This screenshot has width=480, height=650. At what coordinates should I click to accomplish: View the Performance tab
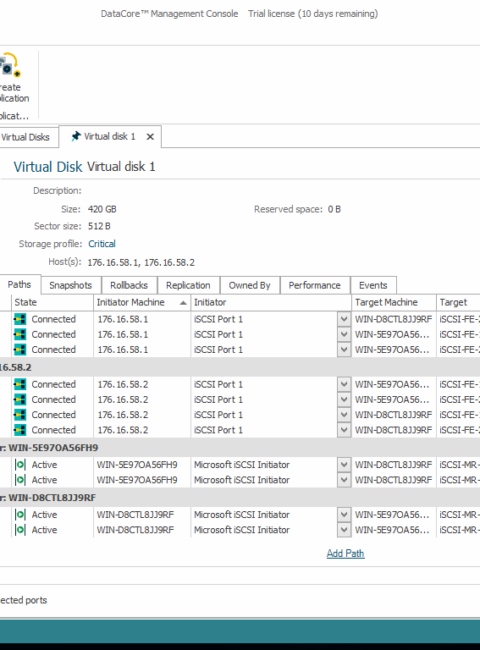[315, 285]
